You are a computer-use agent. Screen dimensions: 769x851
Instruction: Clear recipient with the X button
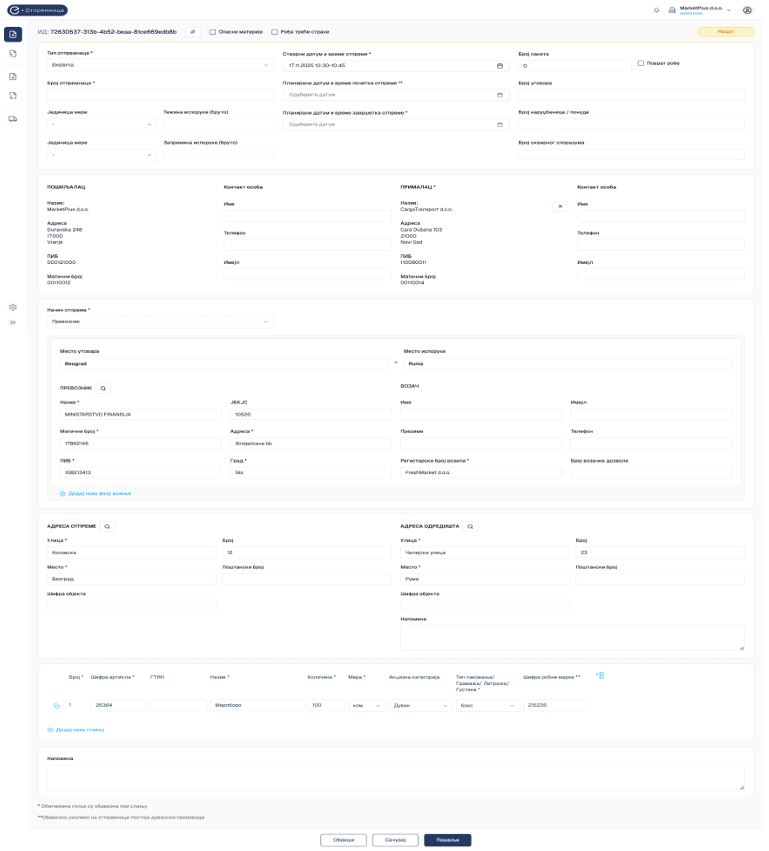click(x=560, y=206)
